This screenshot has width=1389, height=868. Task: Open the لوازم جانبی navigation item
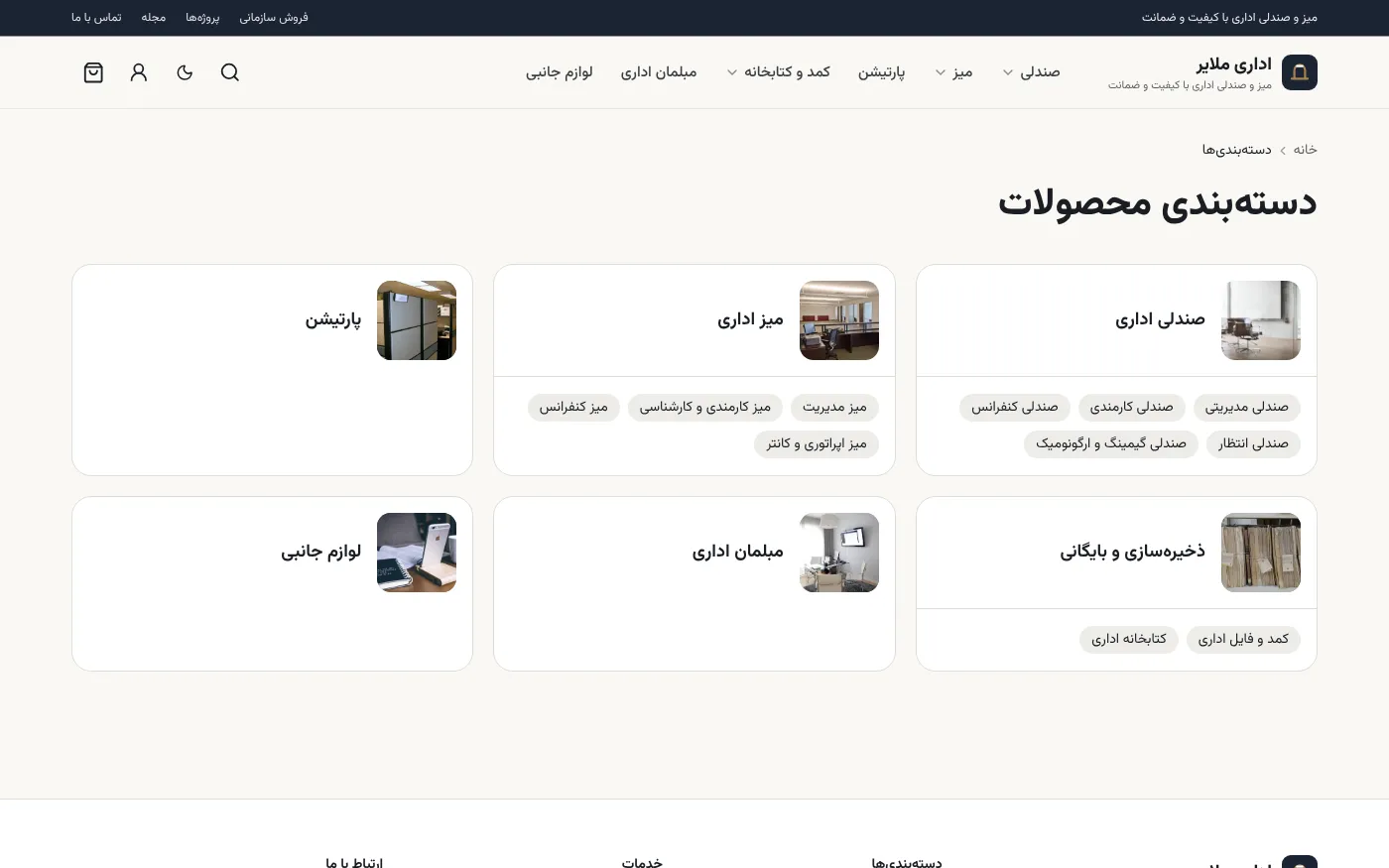click(x=560, y=72)
